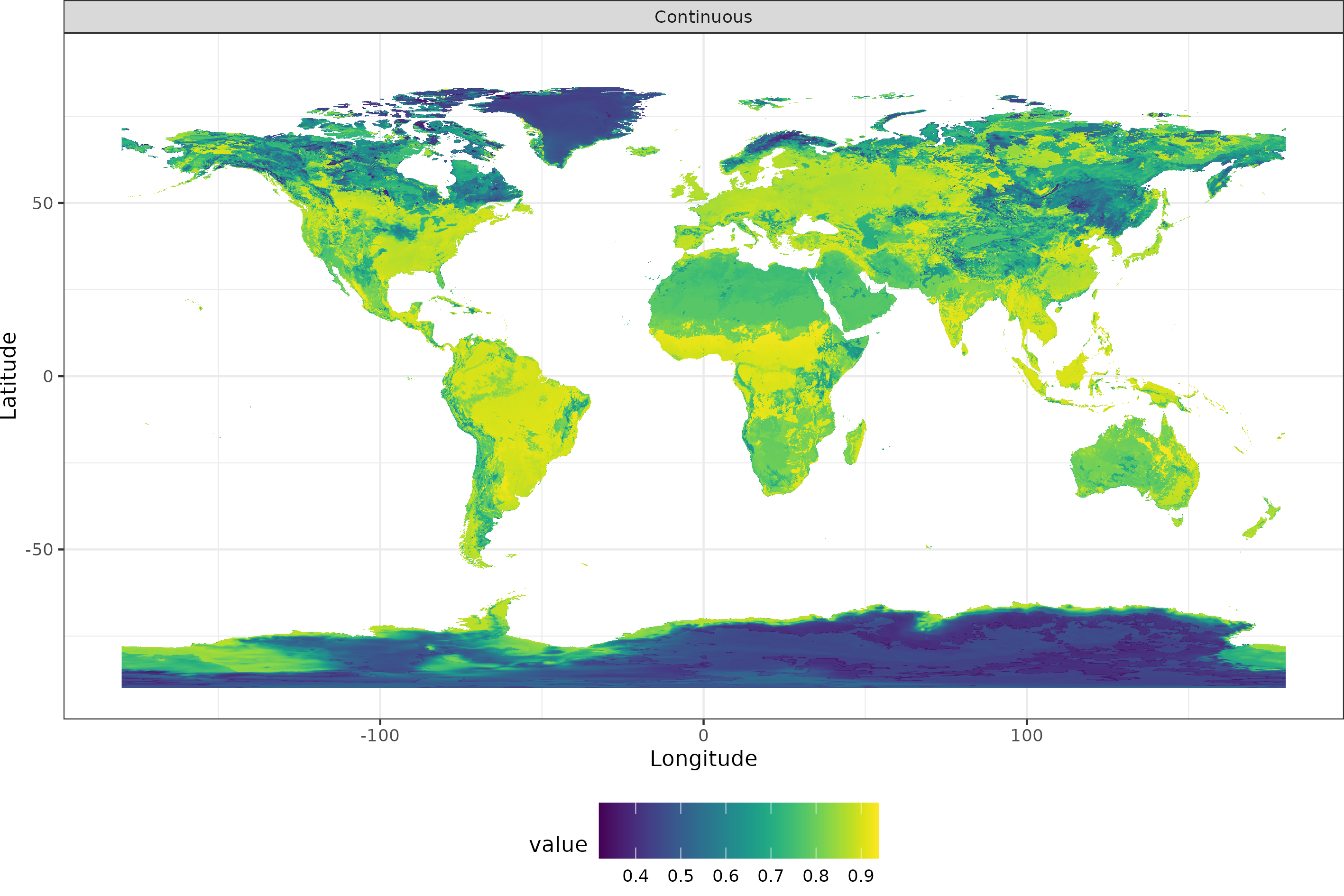
Task: Click the -100 longitude tick label
Action: pyautogui.click(x=379, y=736)
